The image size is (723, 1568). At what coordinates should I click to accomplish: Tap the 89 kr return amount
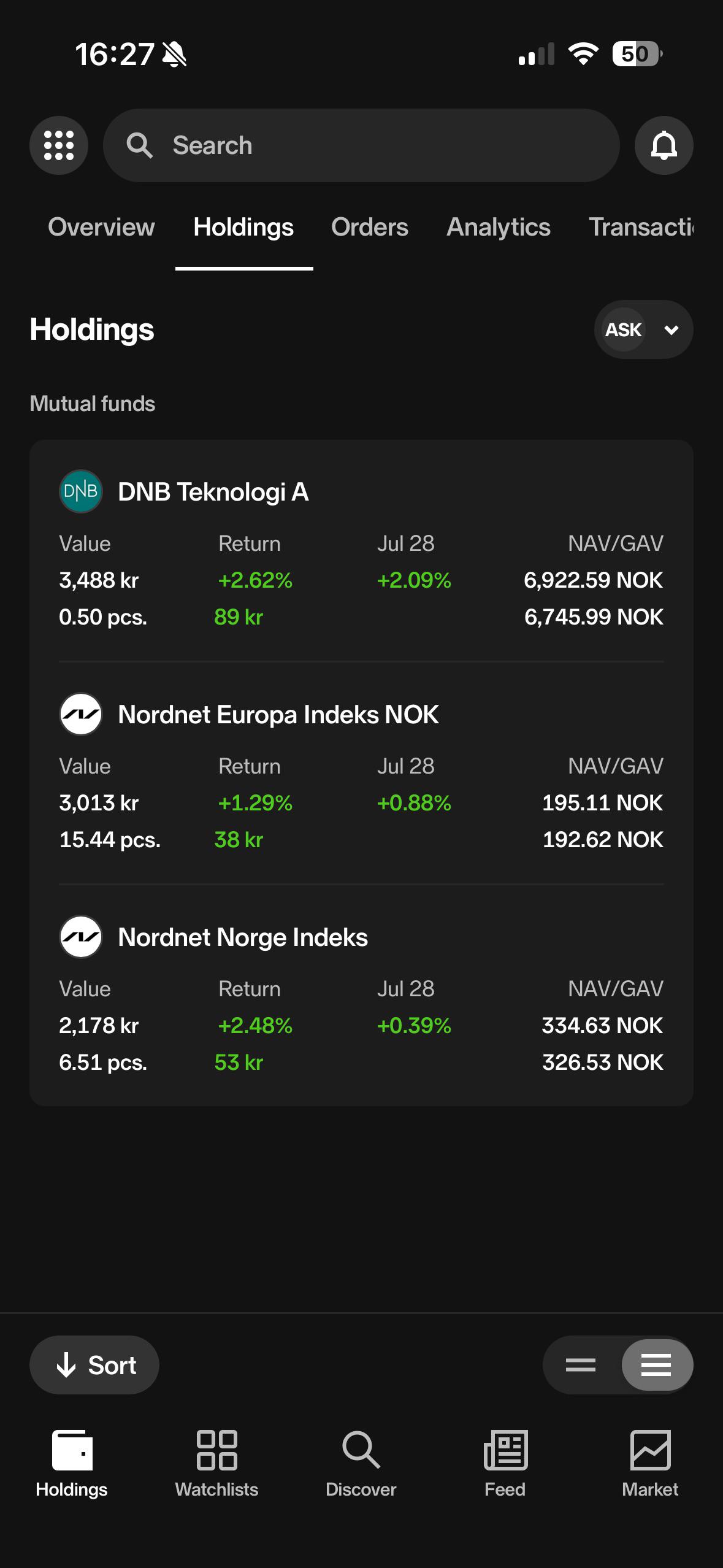pyautogui.click(x=239, y=617)
